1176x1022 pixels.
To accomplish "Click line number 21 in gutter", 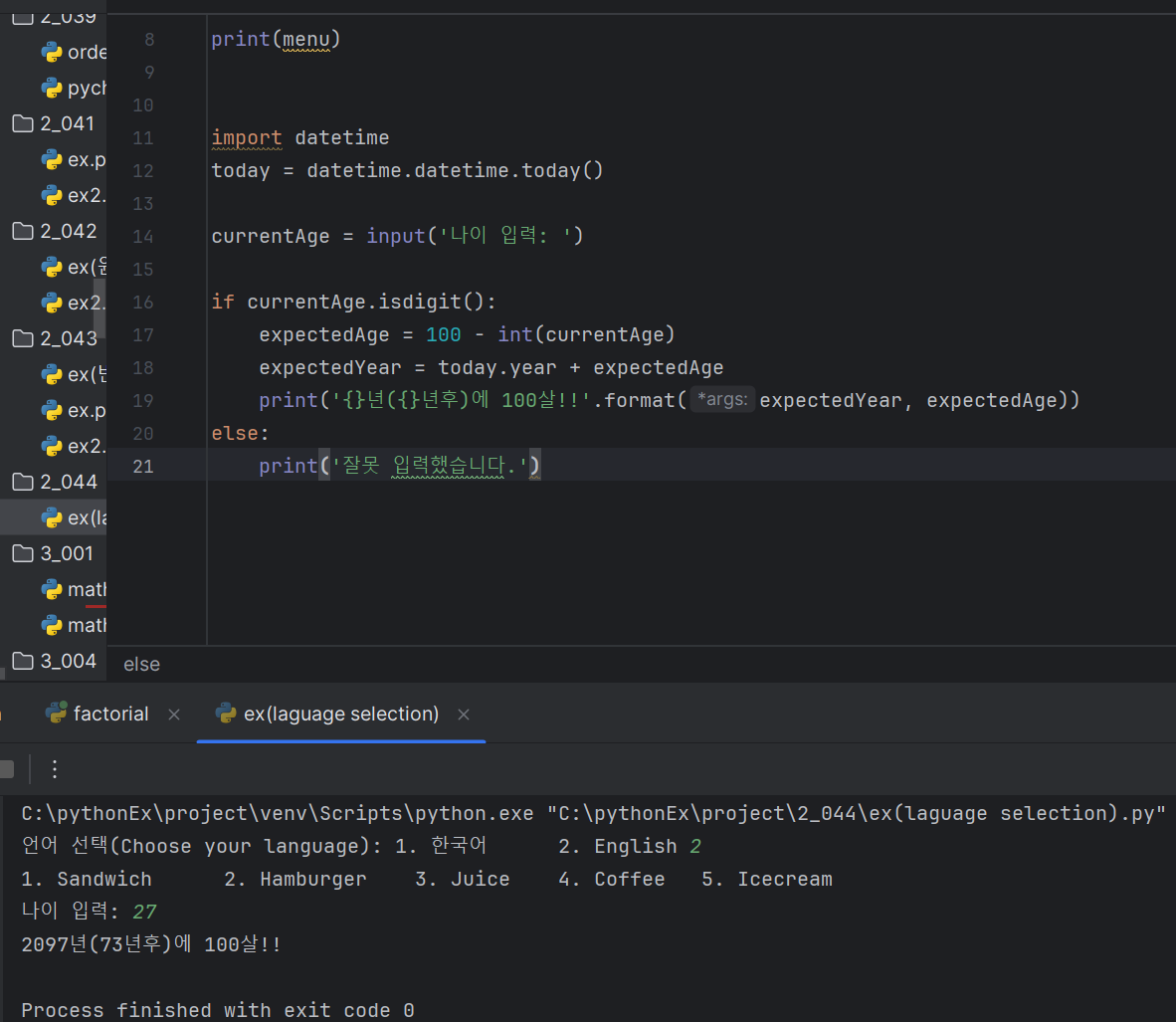I will 142,466.
